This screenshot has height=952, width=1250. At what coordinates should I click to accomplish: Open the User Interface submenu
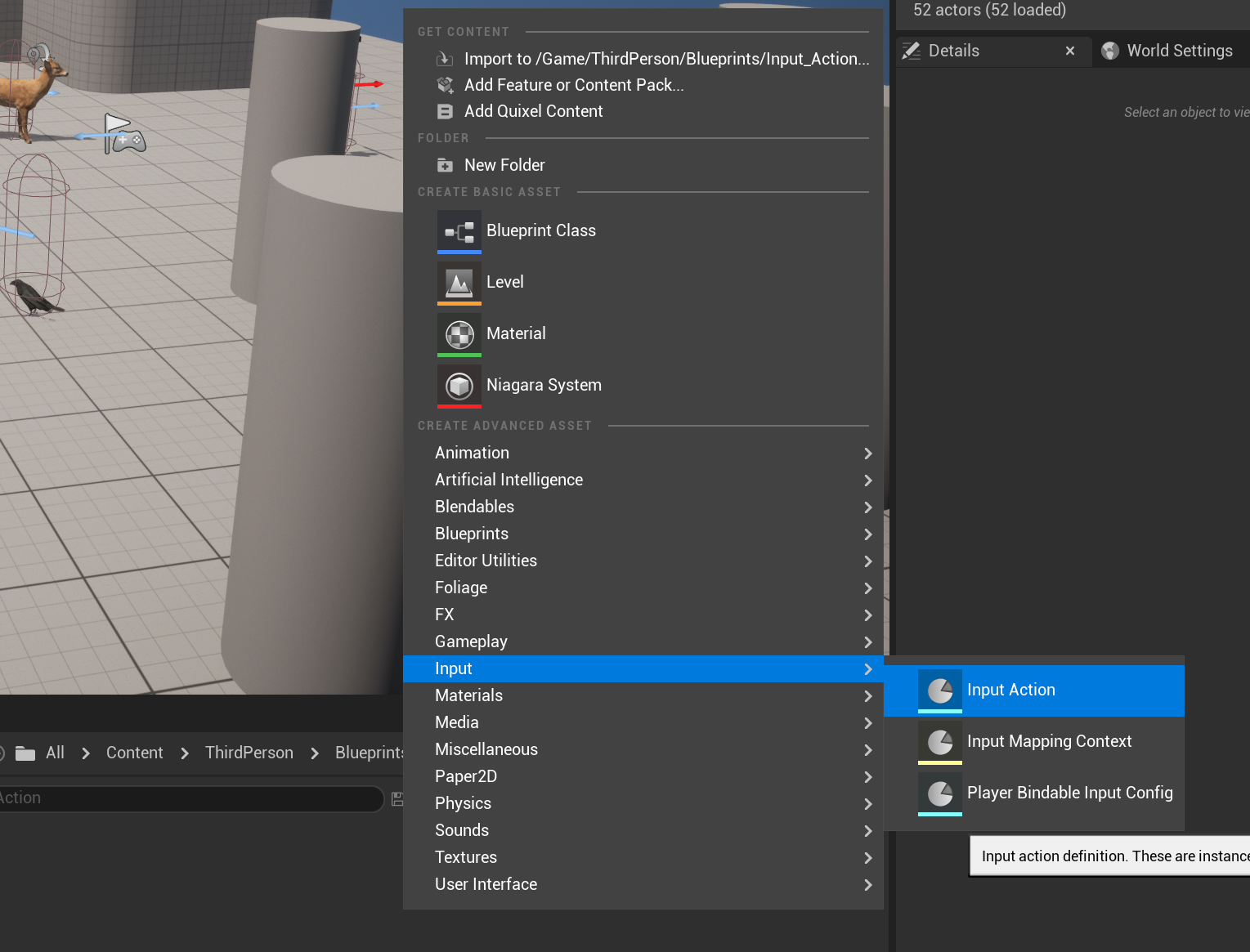tap(486, 885)
